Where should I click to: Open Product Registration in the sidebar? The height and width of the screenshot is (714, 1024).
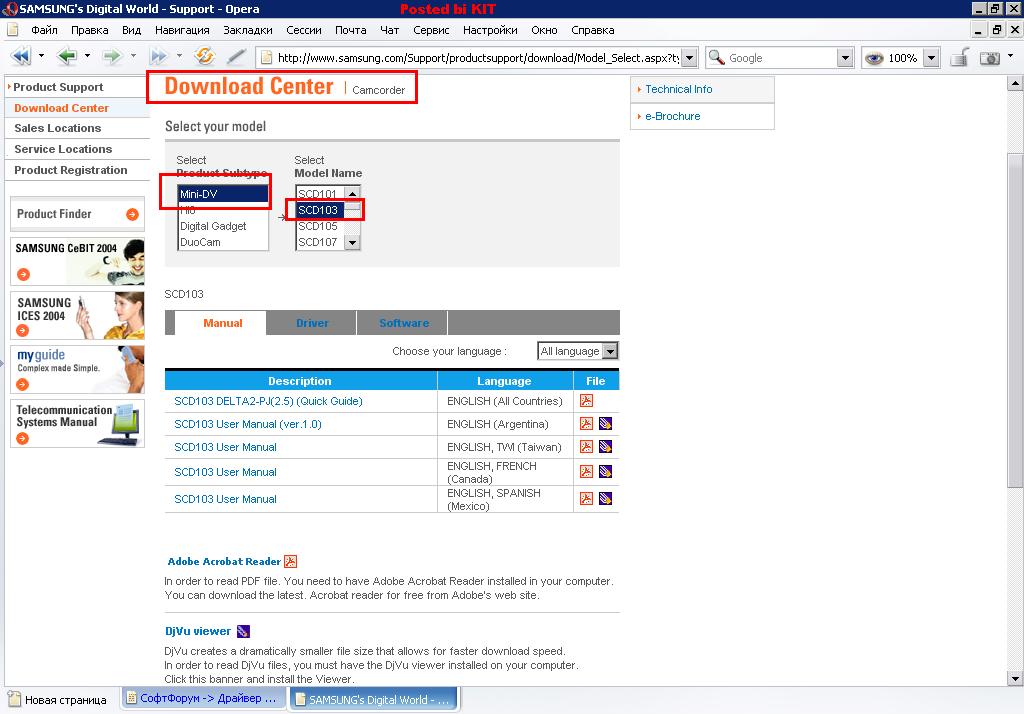(71, 170)
